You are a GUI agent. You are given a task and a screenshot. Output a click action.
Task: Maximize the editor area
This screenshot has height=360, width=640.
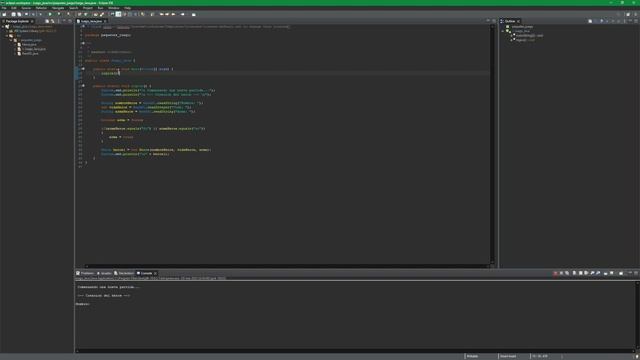point(493,21)
